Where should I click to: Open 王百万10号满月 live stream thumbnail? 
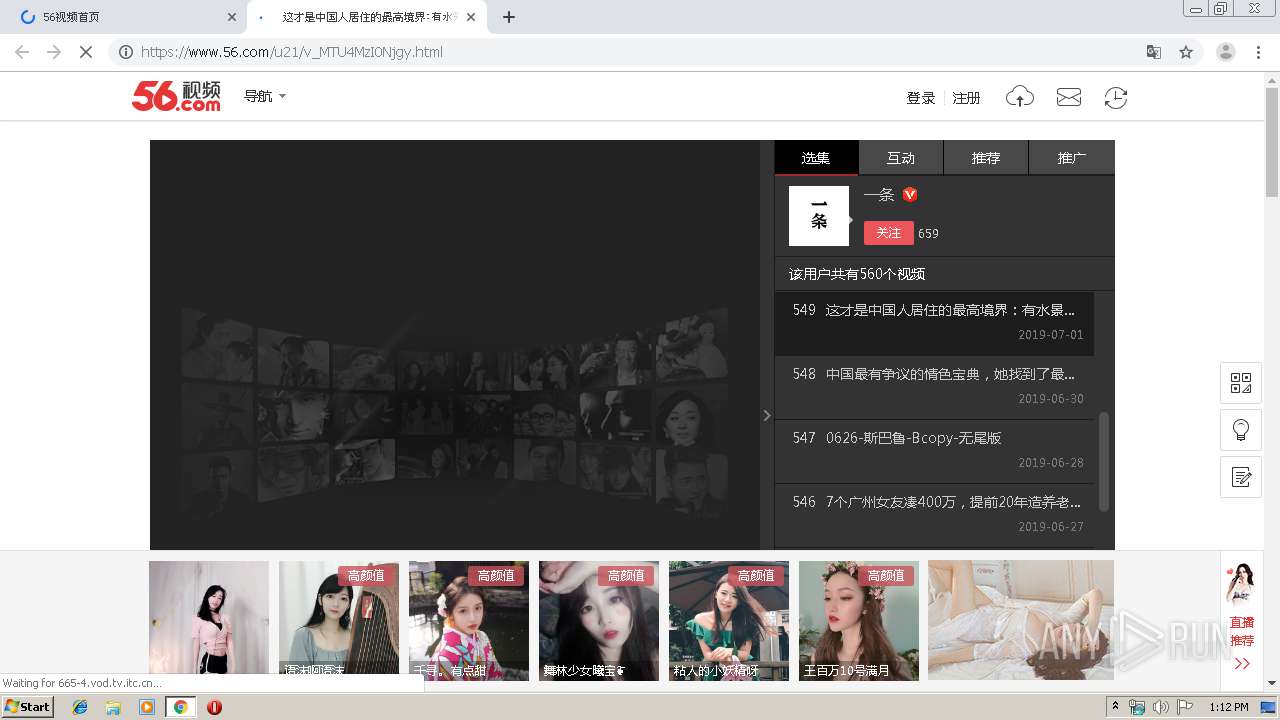coord(859,620)
